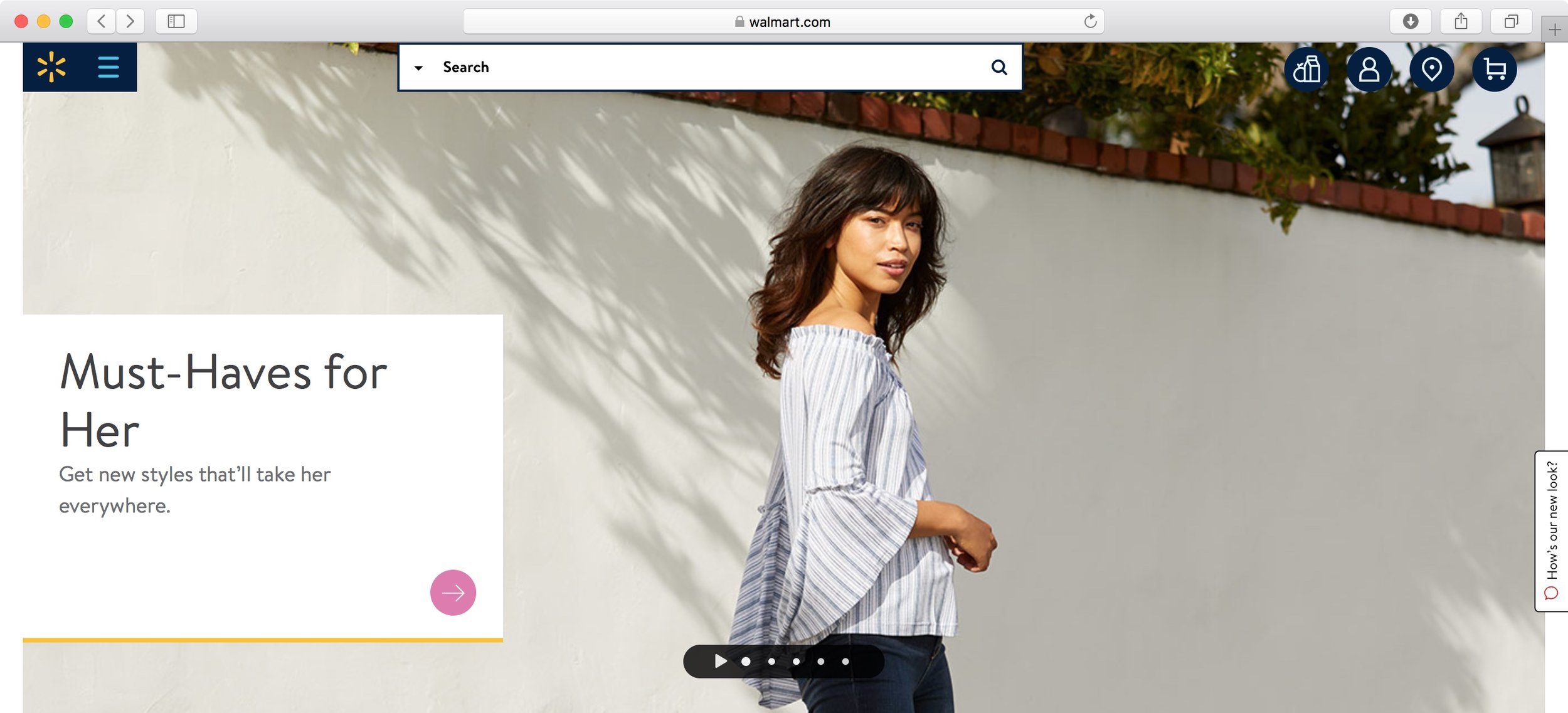Expand the search department dropdown arrow
This screenshot has height=713, width=1568.
click(x=418, y=68)
